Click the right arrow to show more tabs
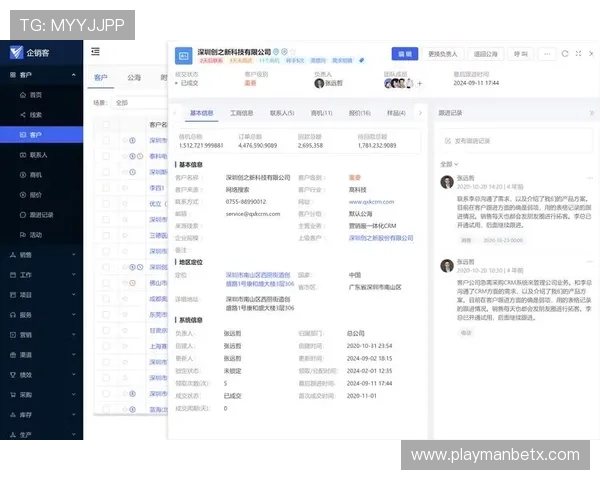600x480 pixels. pos(420,113)
